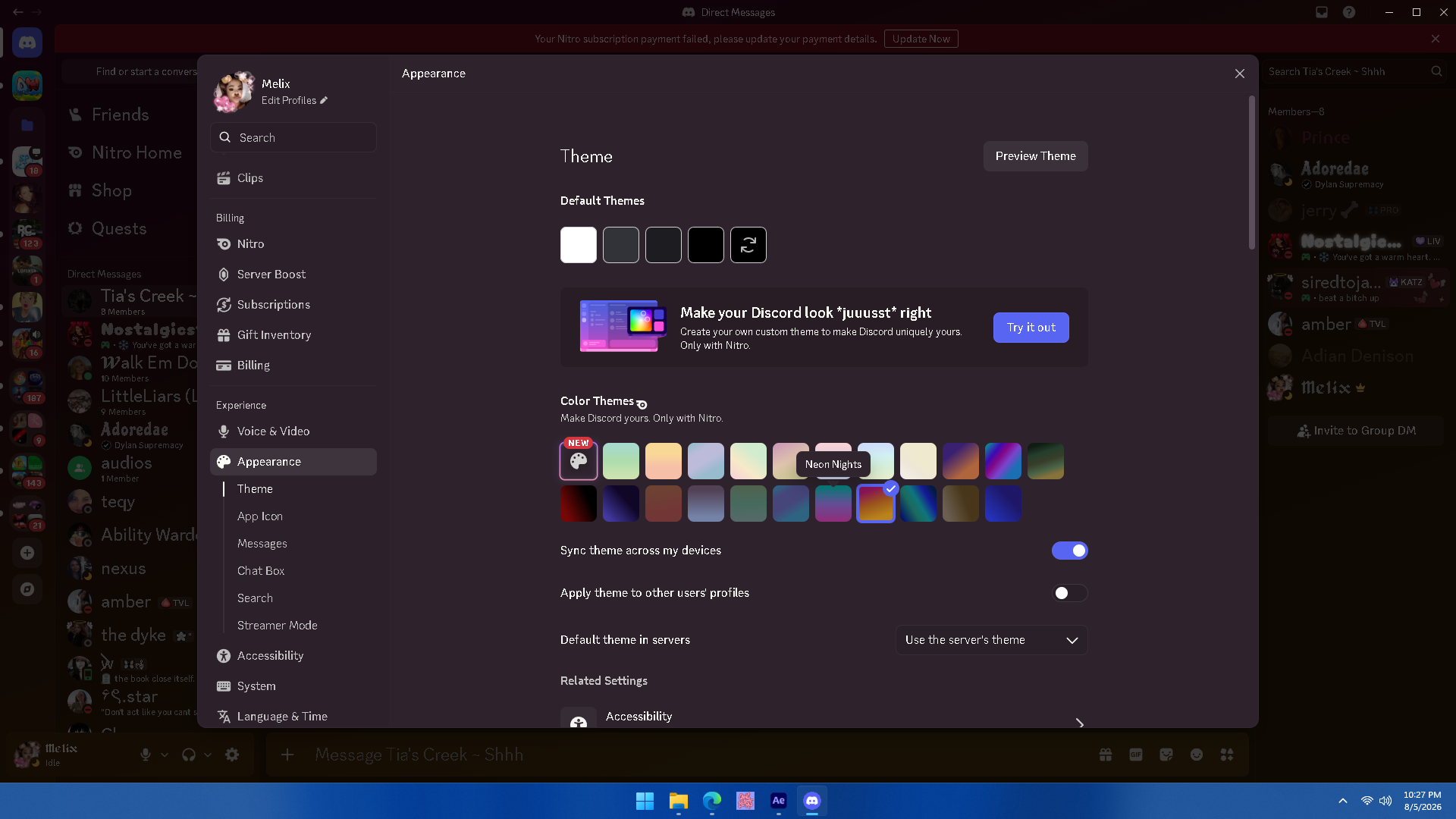Click Invite to Group DM button
The image size is (1456, 819).
[1357, 431]
